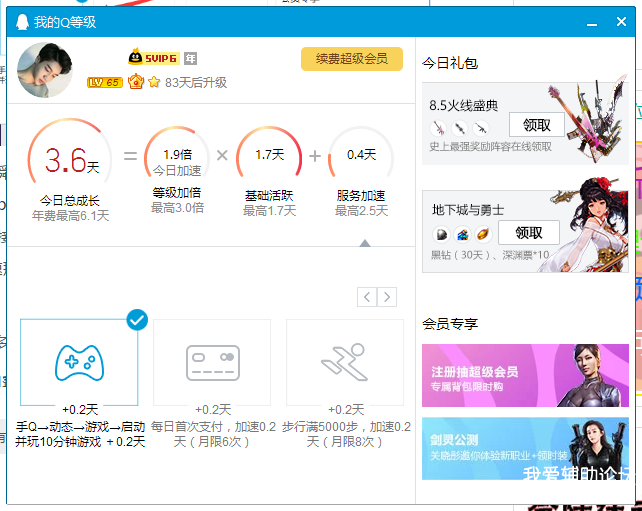
Task: Click the 今日礼包 heading
Action: pyautogui.click(x=450, y=63)
